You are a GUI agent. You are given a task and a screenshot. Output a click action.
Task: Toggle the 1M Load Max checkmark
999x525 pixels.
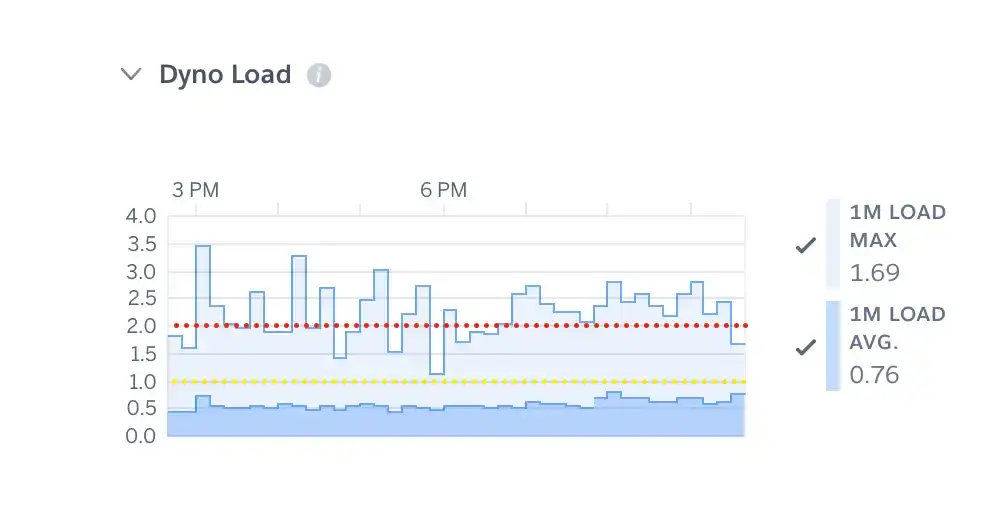(x=805, y=245)
